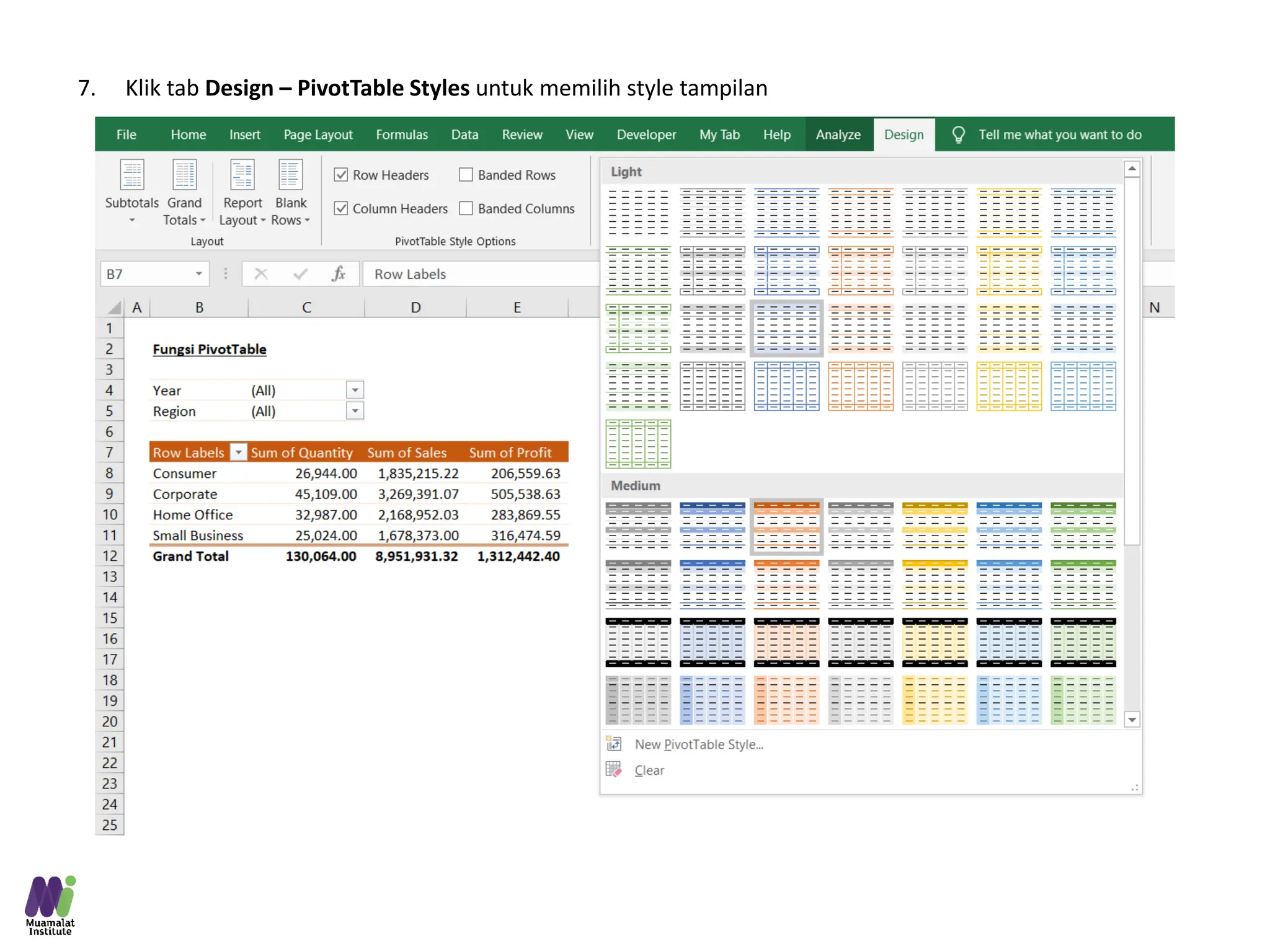
Task: Open the Subtotals layout menu
Action: [x=131, y=193]
